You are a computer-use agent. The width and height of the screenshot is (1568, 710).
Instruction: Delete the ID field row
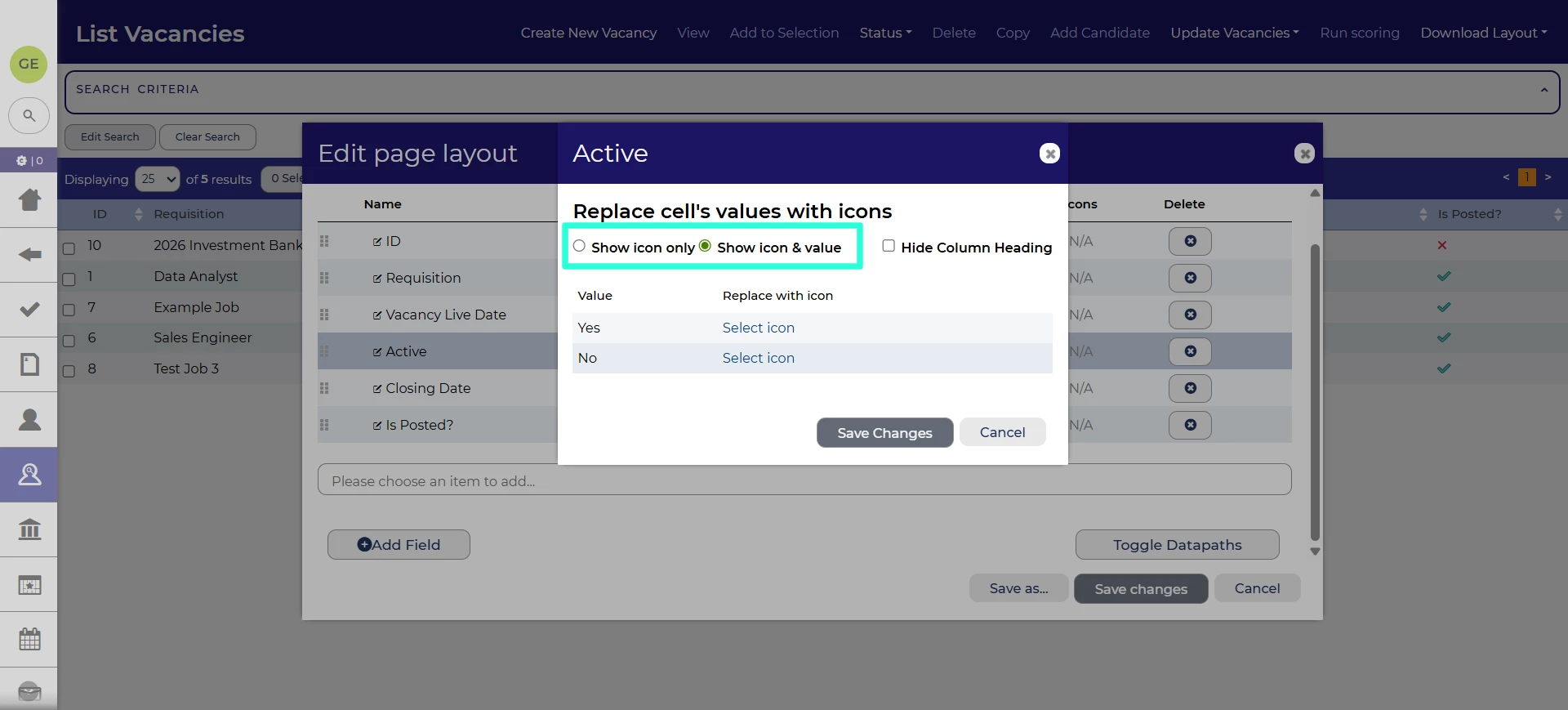(1190, 241)
